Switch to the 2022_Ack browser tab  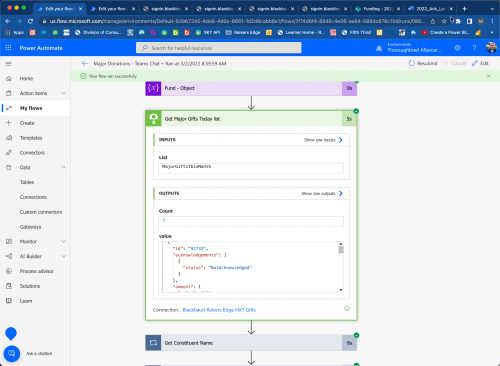point(431,9)
